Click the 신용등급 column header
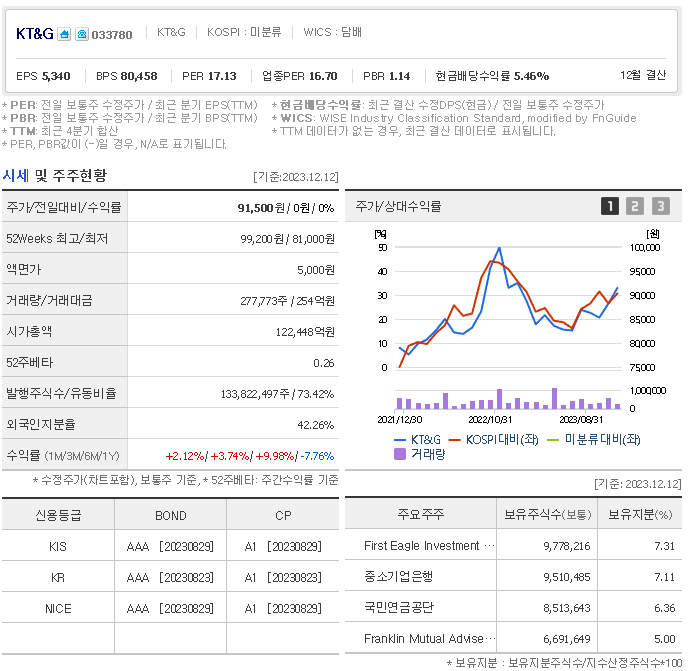This screenshot has height=671, width=690. [x=58, y=515]
